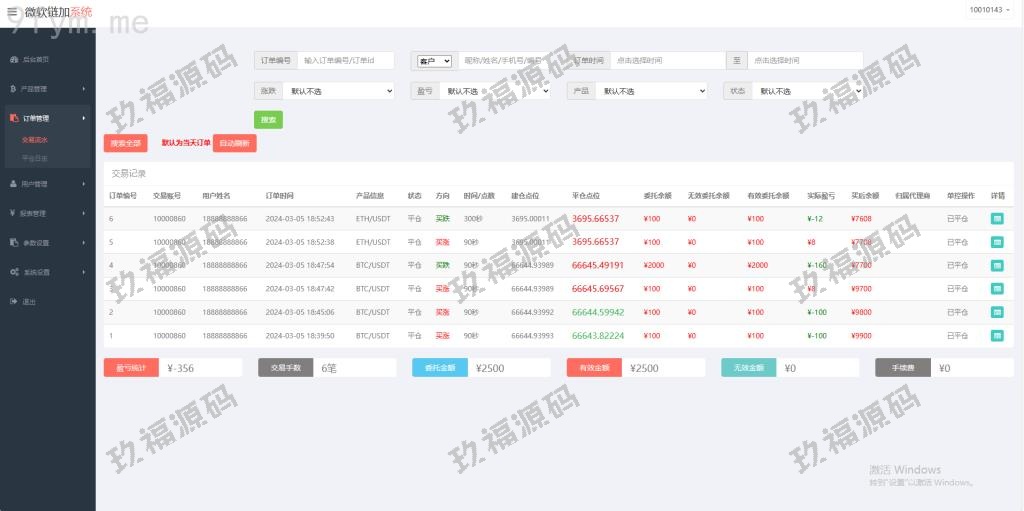The height and width of the screenshot is (511, 1024).
Task: Click the 订单编号 input field
Action: pos(345,61)
